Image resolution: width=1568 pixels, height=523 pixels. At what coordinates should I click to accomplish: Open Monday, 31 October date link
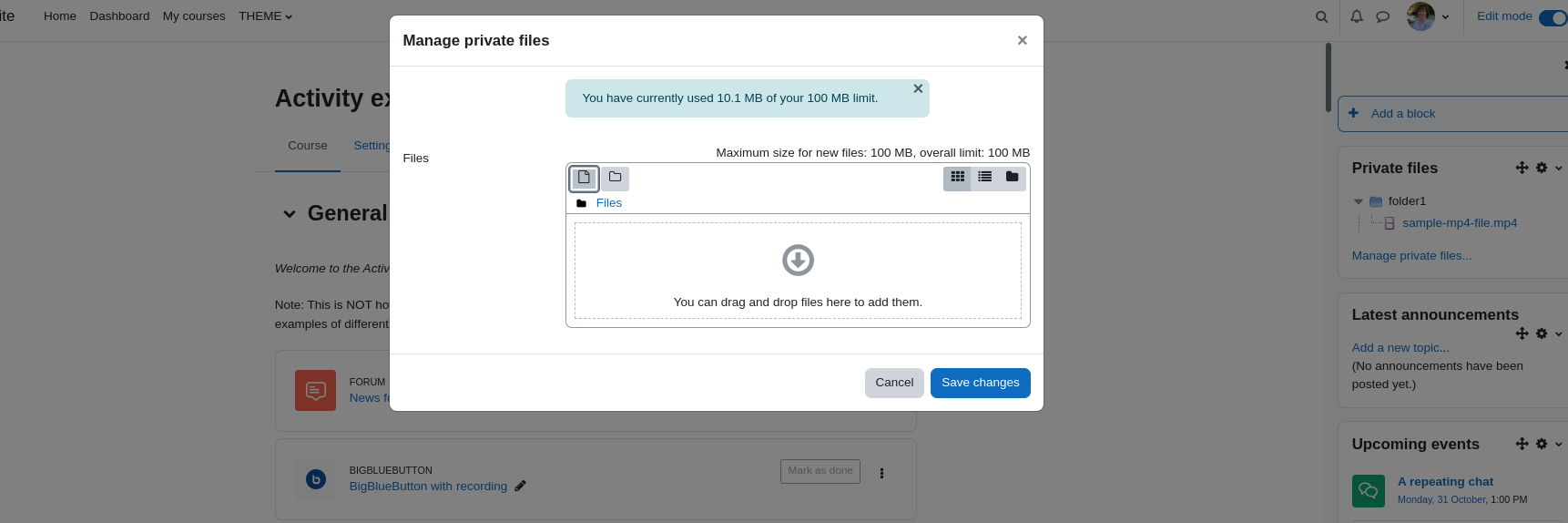pyautogui.click(x=1441, y=499)
